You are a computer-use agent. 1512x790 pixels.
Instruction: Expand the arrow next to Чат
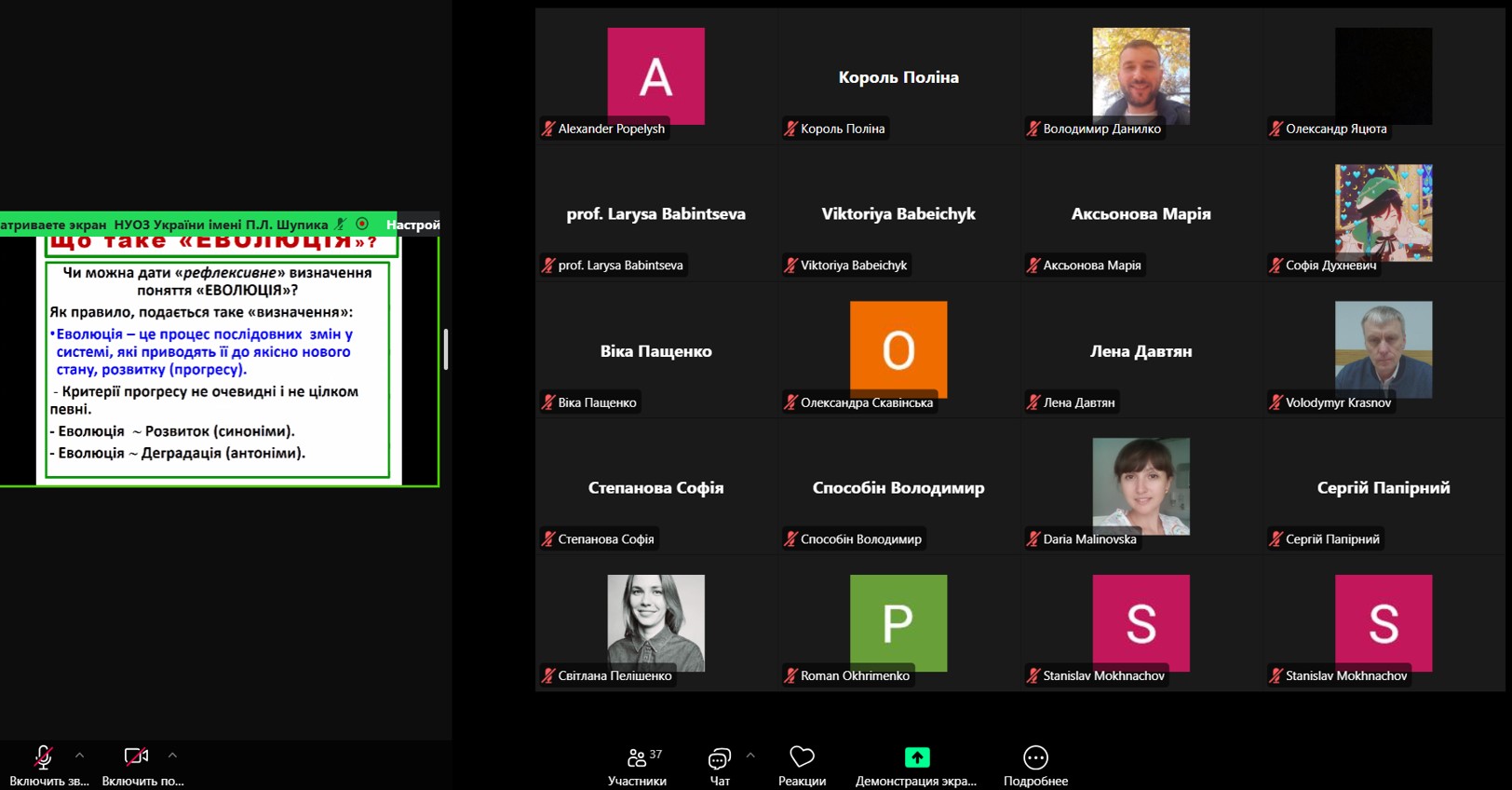(750, 756)
